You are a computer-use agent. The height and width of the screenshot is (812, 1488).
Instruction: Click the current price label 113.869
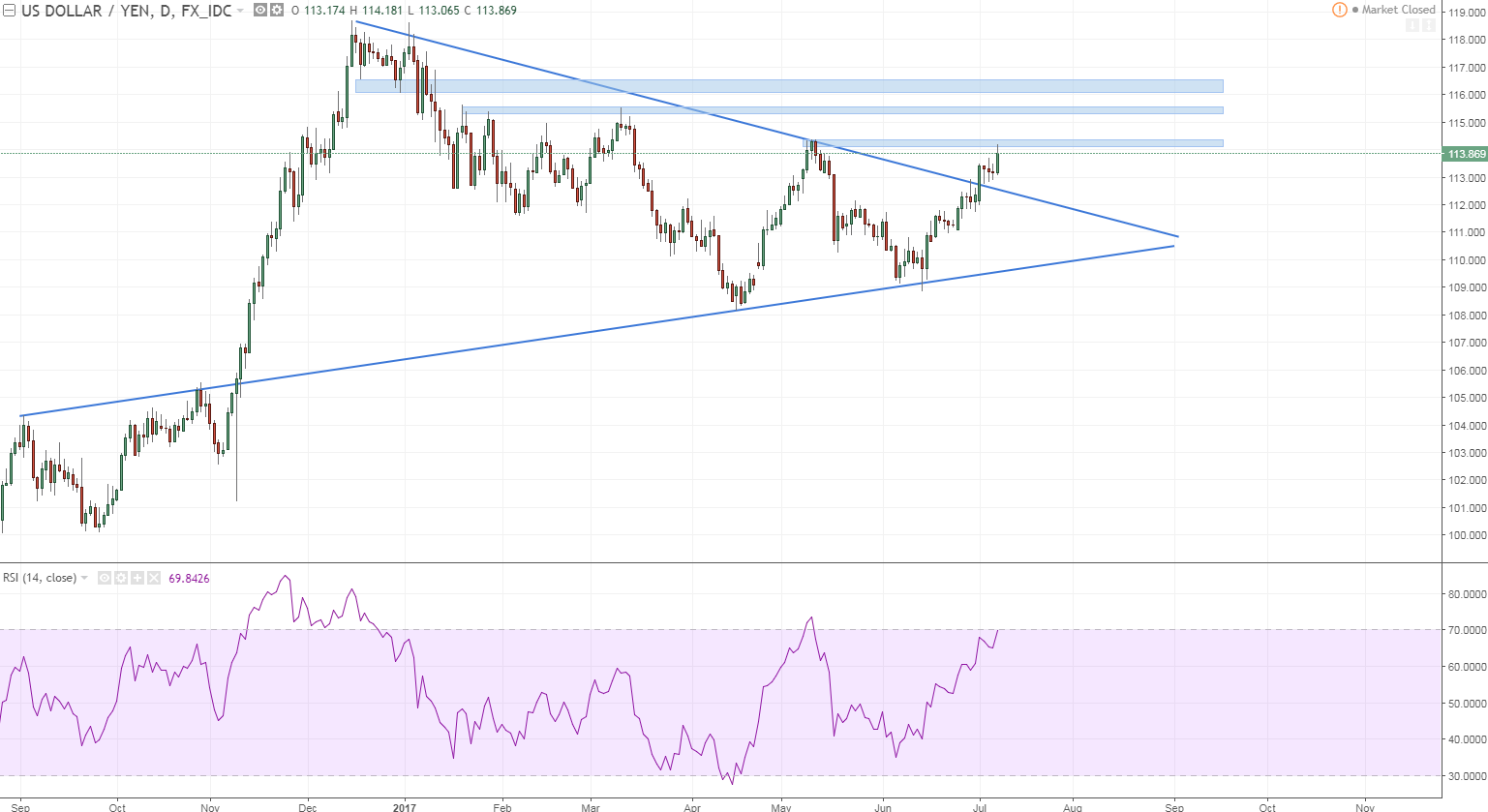[1466, 154]
